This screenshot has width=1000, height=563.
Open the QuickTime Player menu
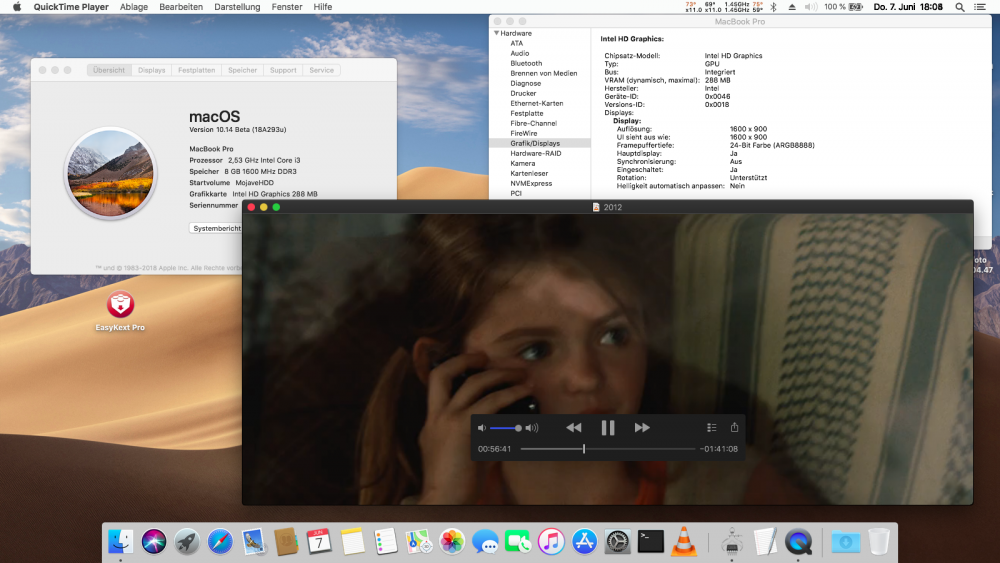tap(71, 7)
